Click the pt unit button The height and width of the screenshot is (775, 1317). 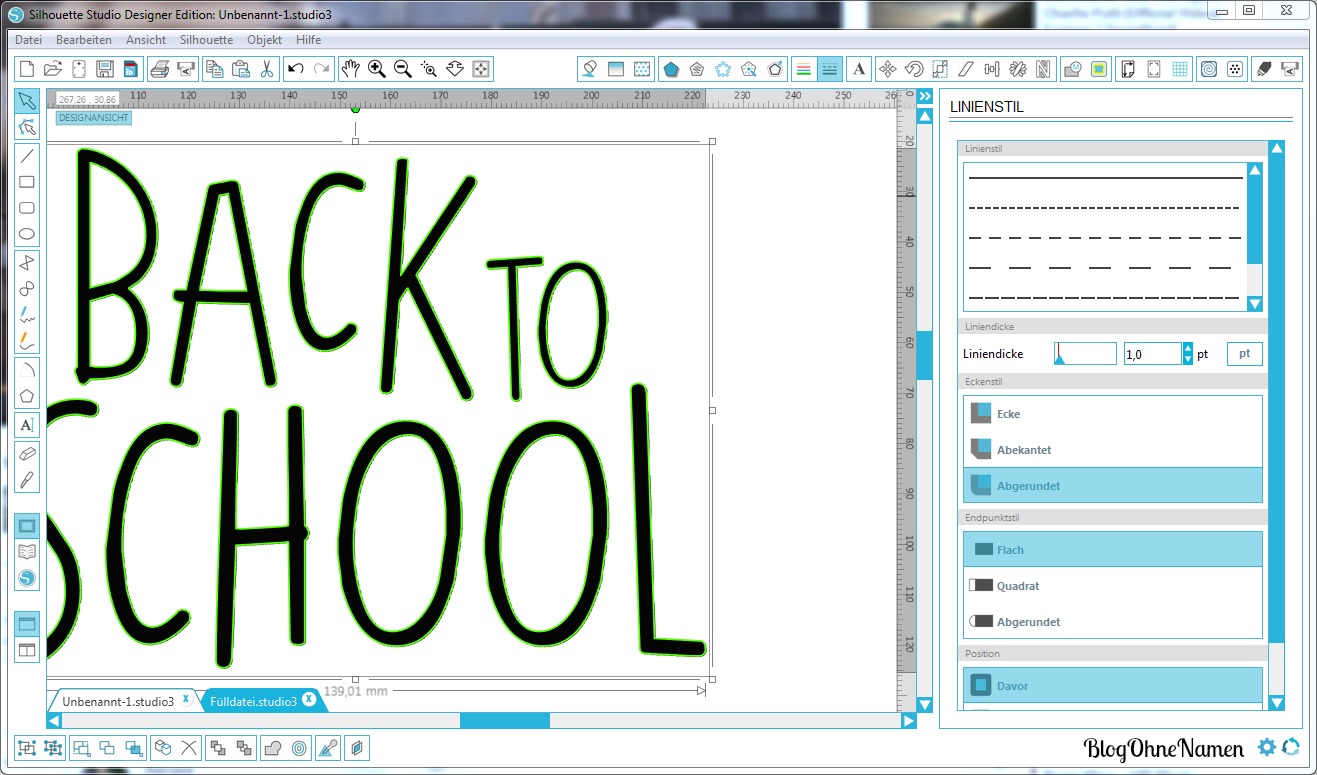point(1244,353)
